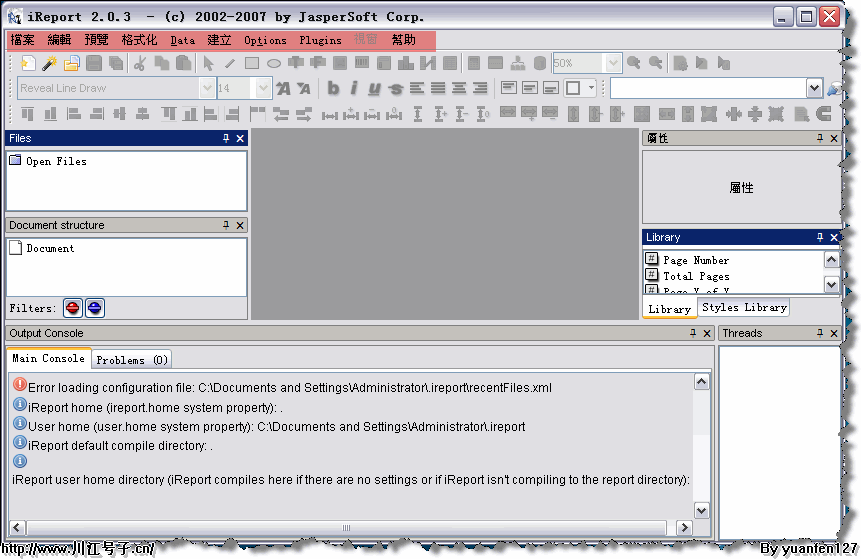
Task: Increase font size icon
Action: click(283, 88)
